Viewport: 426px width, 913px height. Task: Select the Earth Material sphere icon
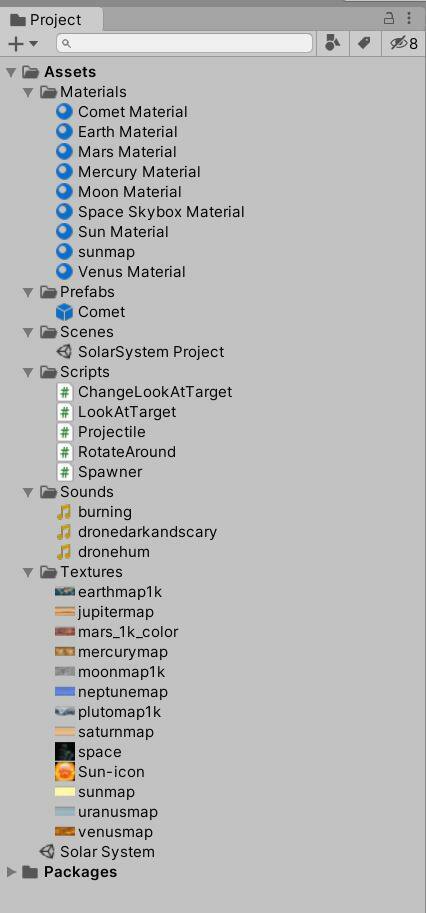click(64, 132)
